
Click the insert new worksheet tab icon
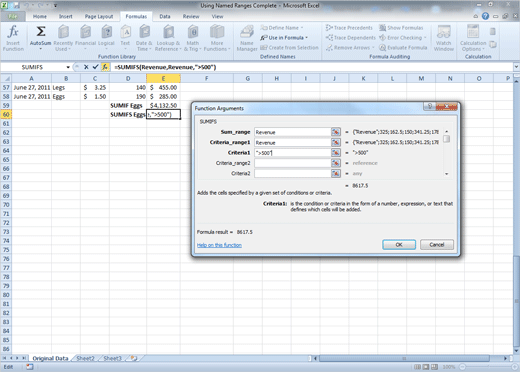coord(134,358)
